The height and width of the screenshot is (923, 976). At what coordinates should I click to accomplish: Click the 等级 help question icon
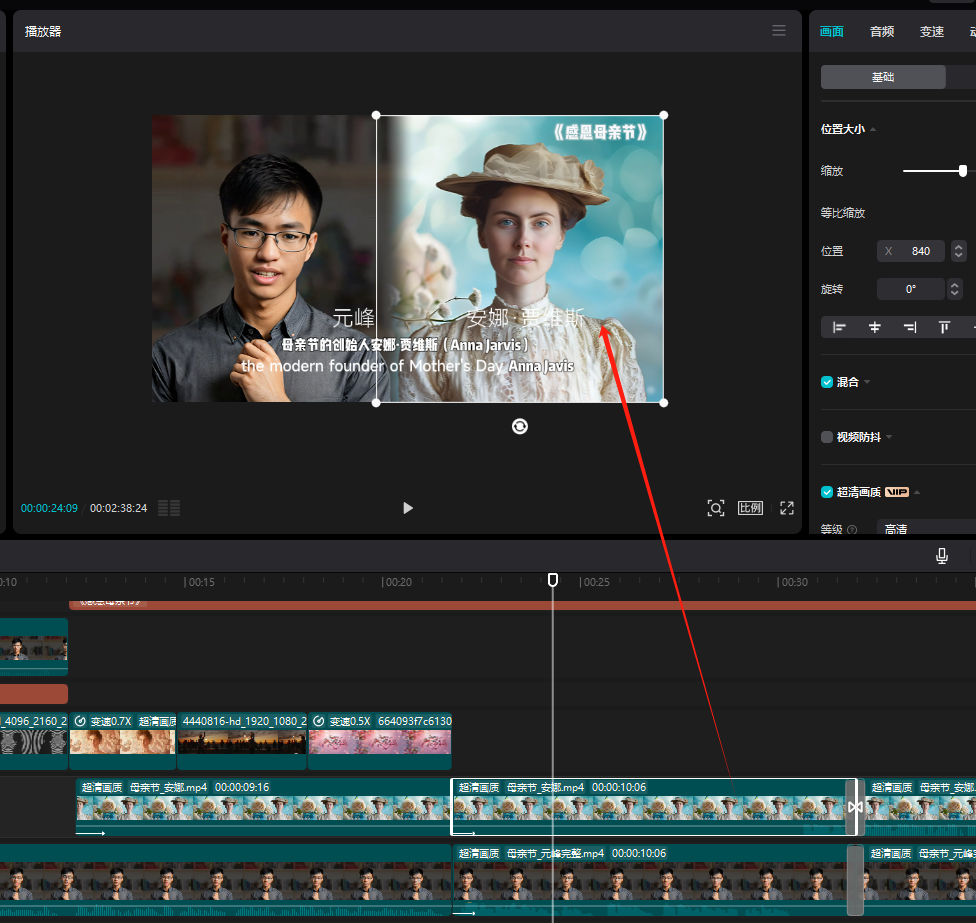[852, 530]
